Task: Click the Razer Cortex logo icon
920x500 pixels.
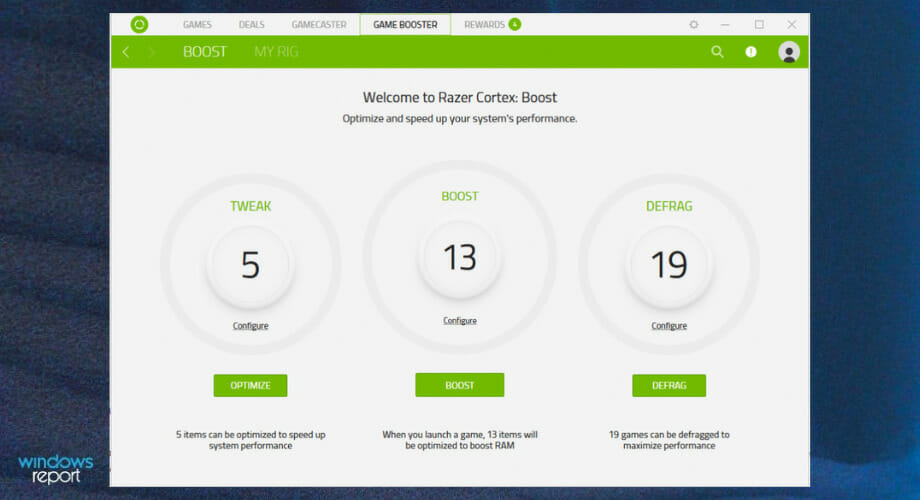Action: (x=139, y=25)
